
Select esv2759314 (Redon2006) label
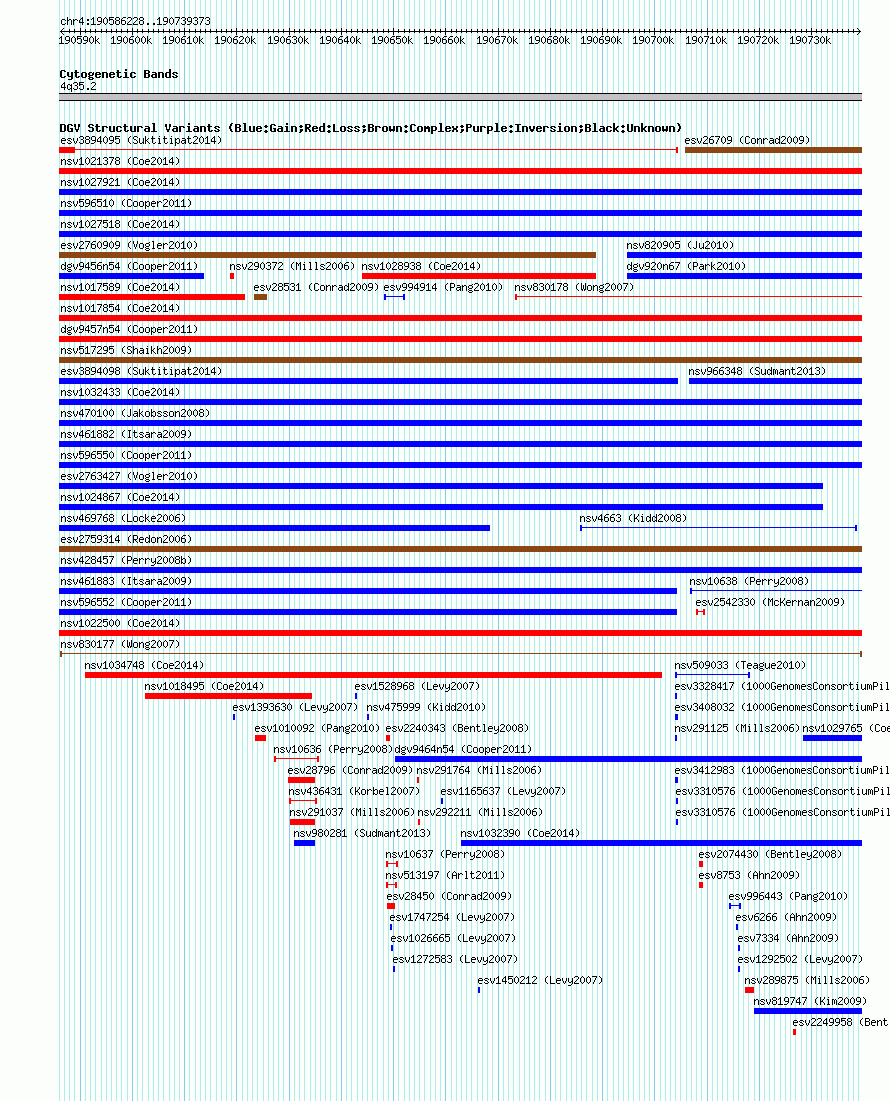coord(126,541)
